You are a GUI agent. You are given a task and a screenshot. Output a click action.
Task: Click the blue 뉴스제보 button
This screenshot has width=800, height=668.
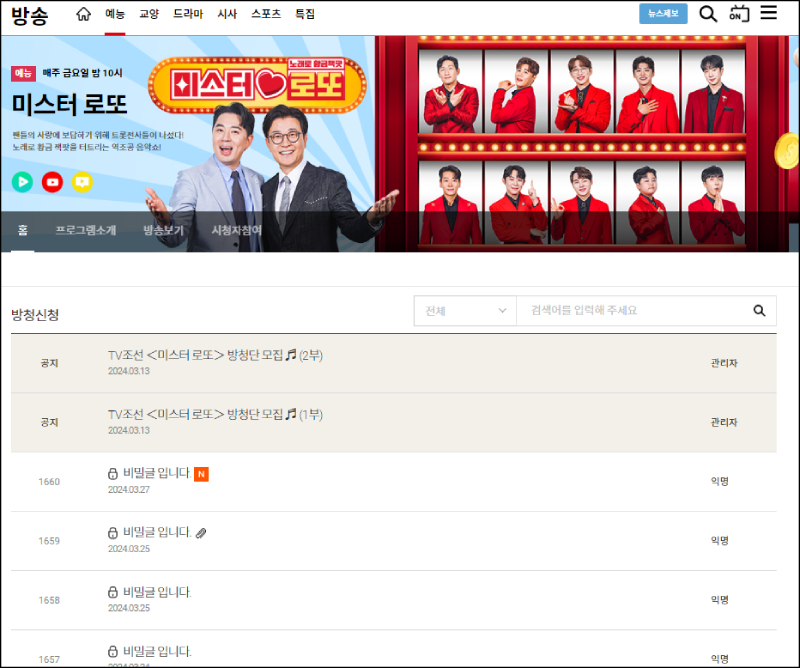point(663,13)
